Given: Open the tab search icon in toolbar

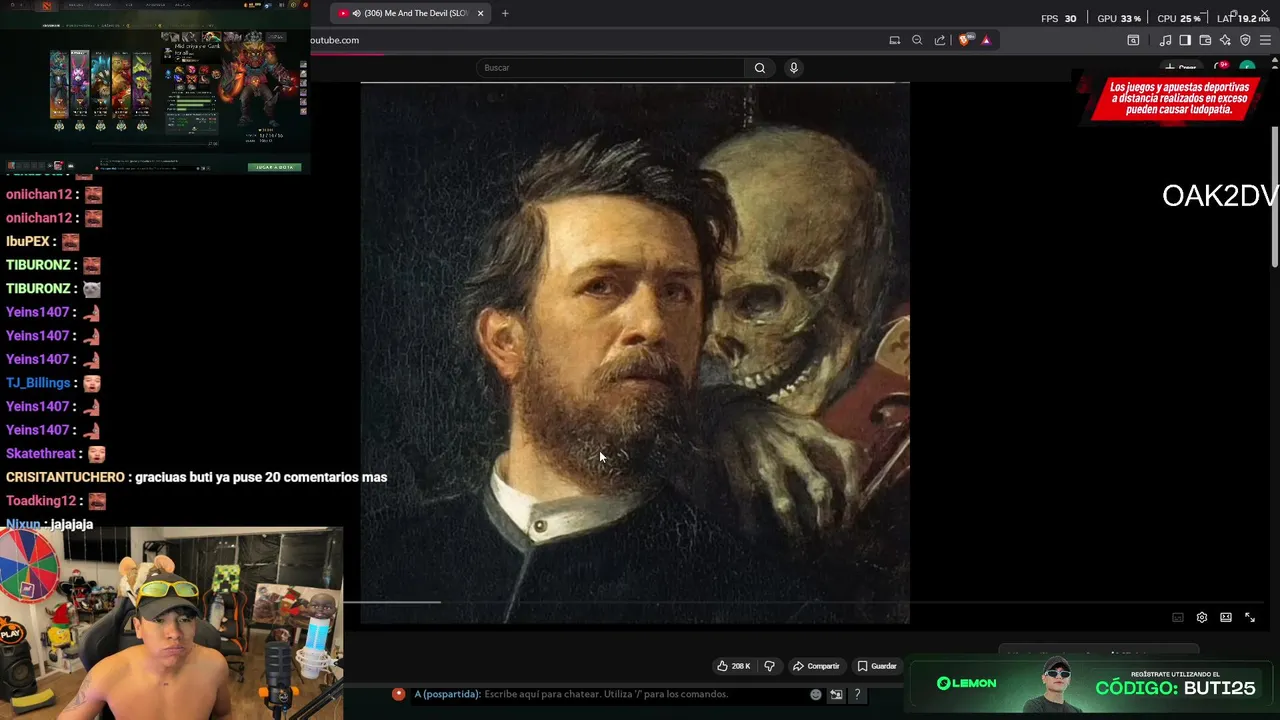Looking at the screenshot, I should (x=1133, y=40).
